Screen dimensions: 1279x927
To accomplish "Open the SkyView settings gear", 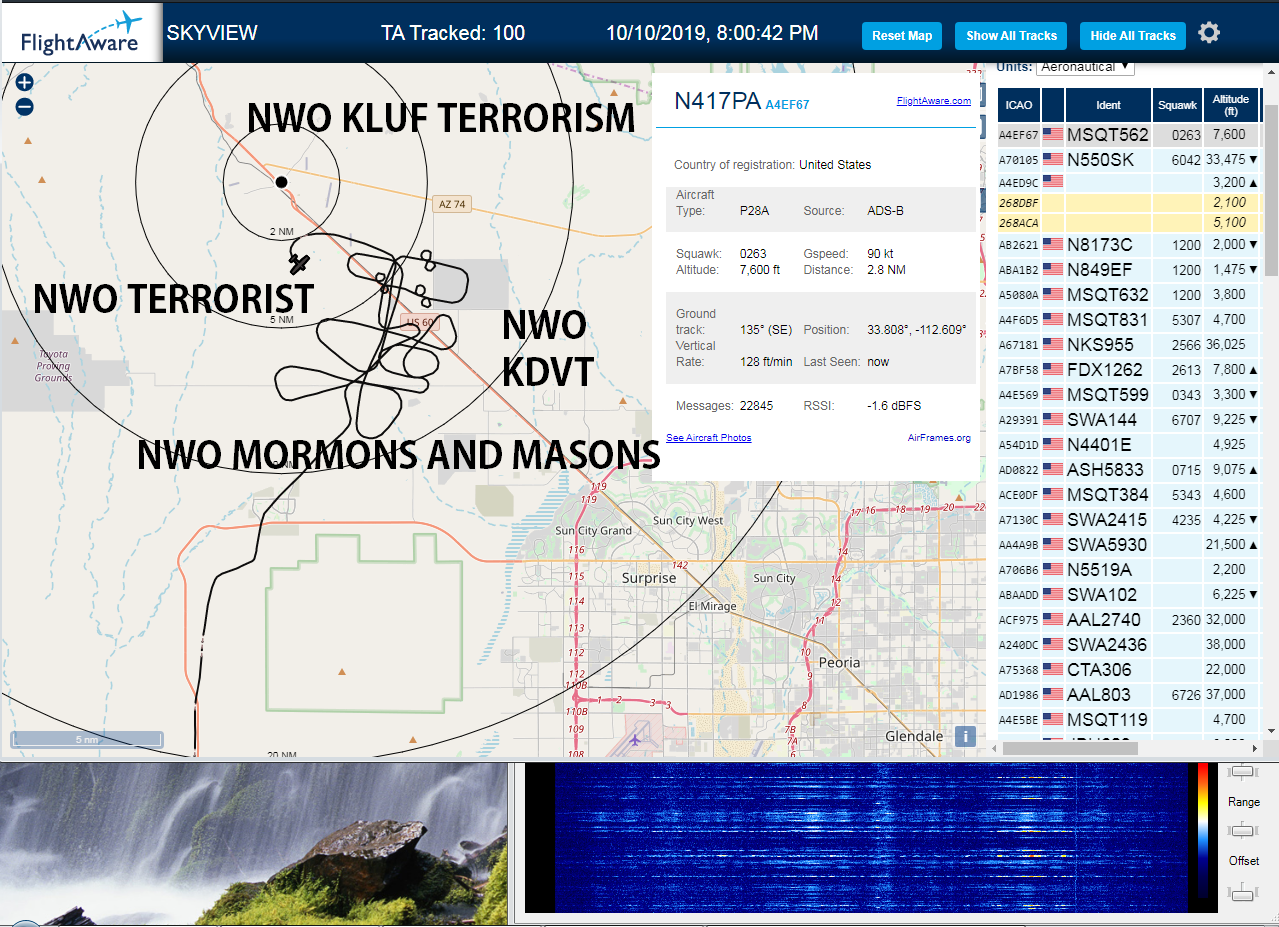I will click(x=1209, y=33).
